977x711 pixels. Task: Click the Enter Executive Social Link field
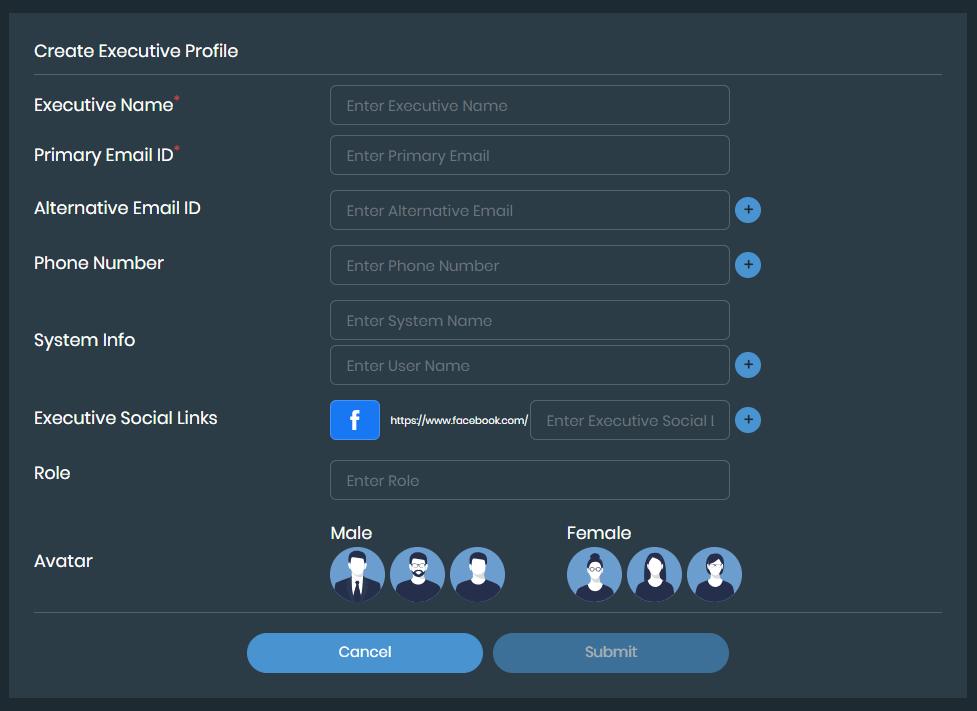coord(629,420)
